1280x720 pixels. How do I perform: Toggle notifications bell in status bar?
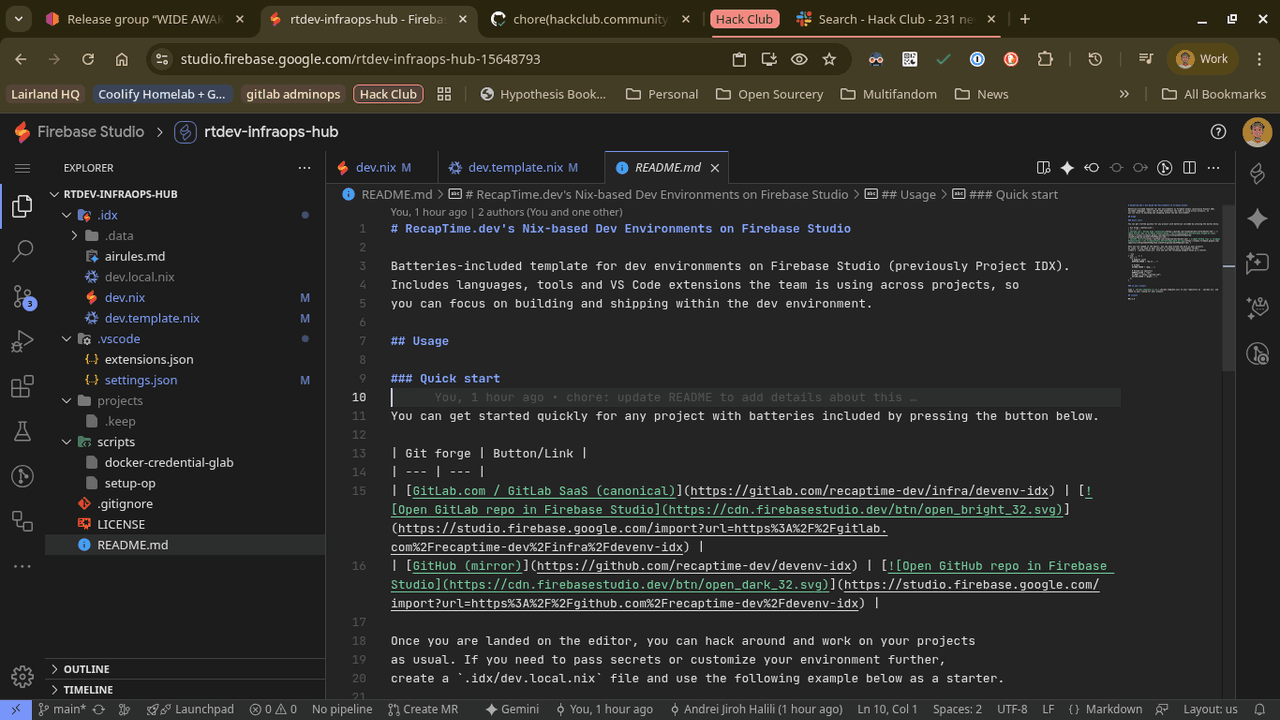[x=1259, y=709]
